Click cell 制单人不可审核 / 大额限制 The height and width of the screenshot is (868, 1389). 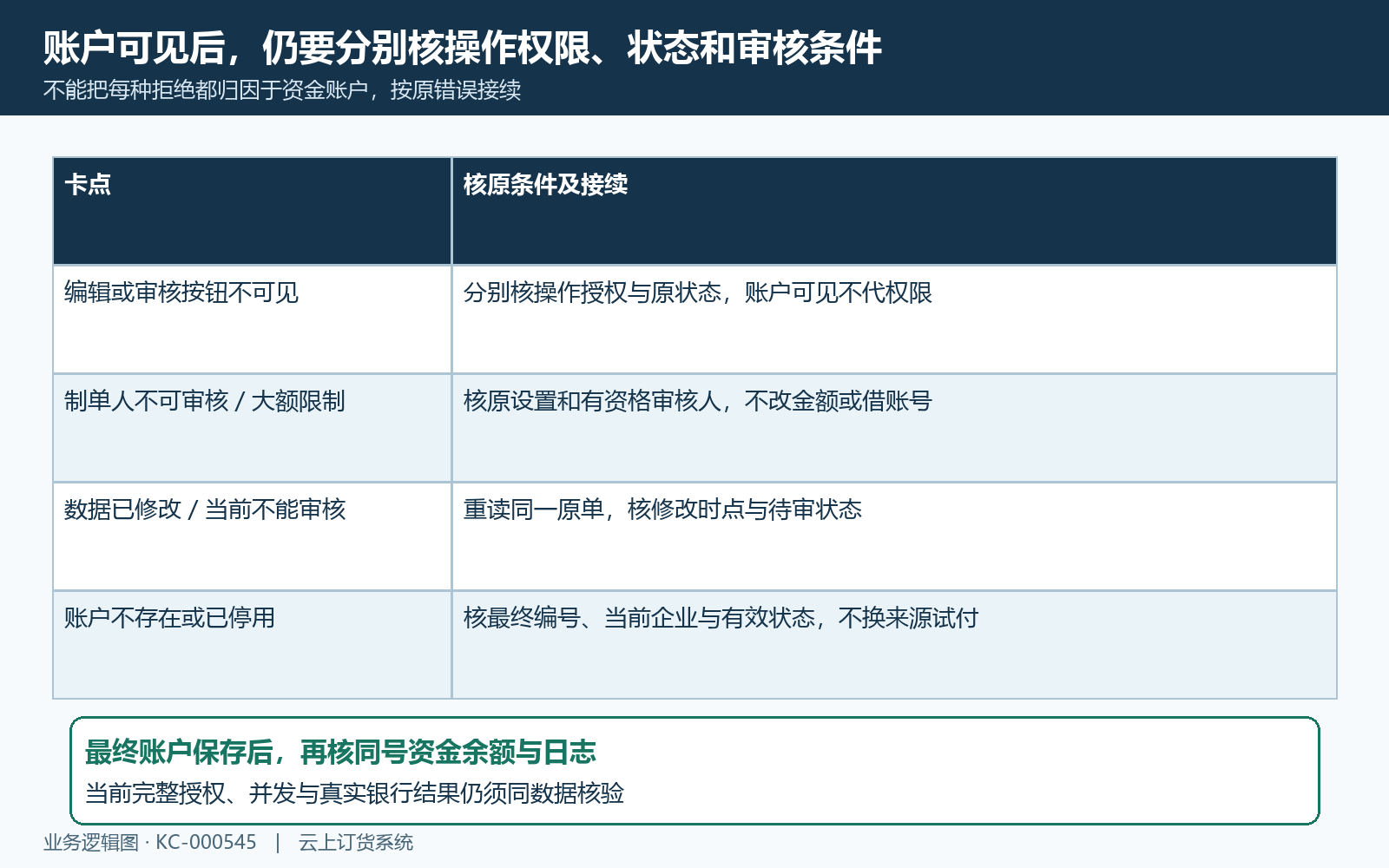pos(253,428)
